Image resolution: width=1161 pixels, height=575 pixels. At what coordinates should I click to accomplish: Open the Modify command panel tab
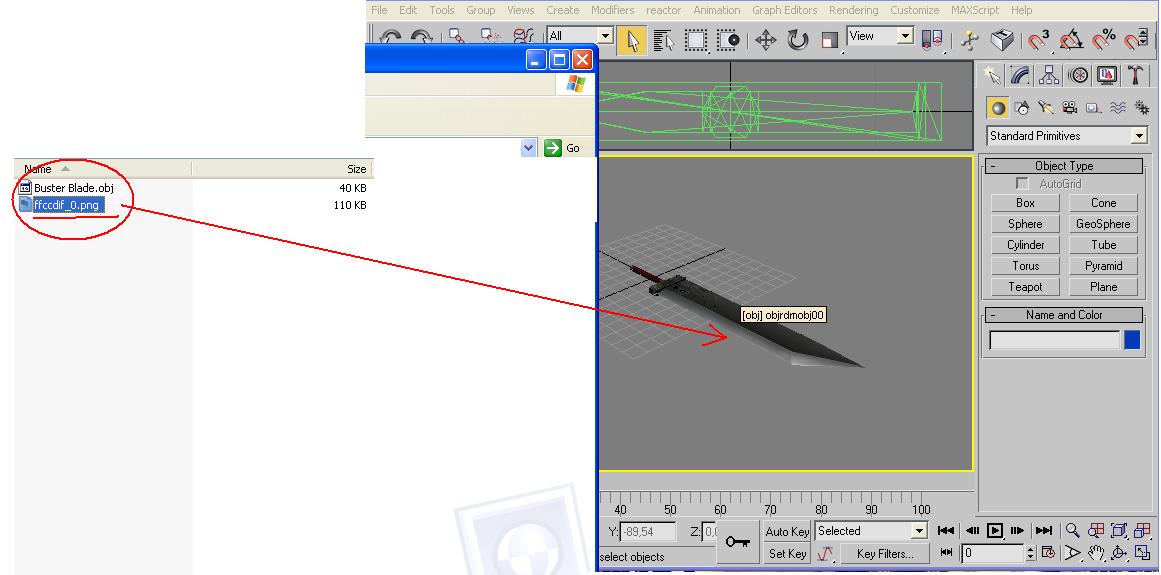(x=1020, y=75)
